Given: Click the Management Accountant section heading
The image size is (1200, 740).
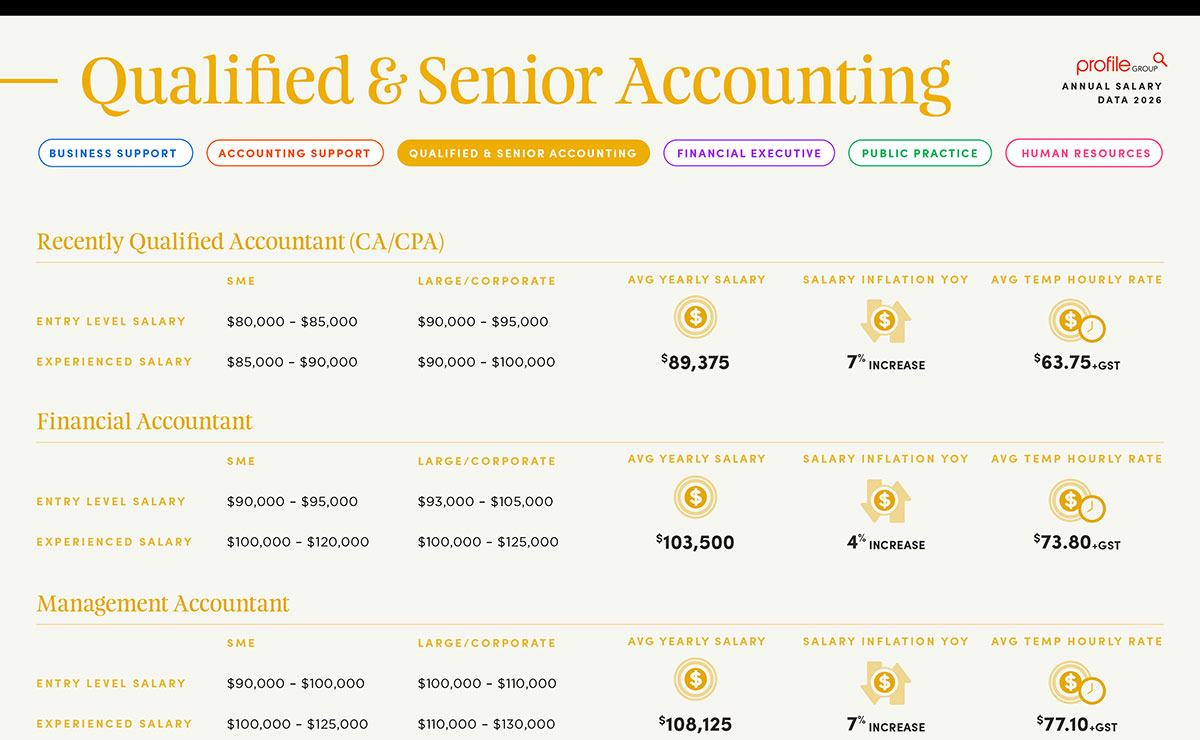Looking at the screenshot, I should tap(163, 604).
